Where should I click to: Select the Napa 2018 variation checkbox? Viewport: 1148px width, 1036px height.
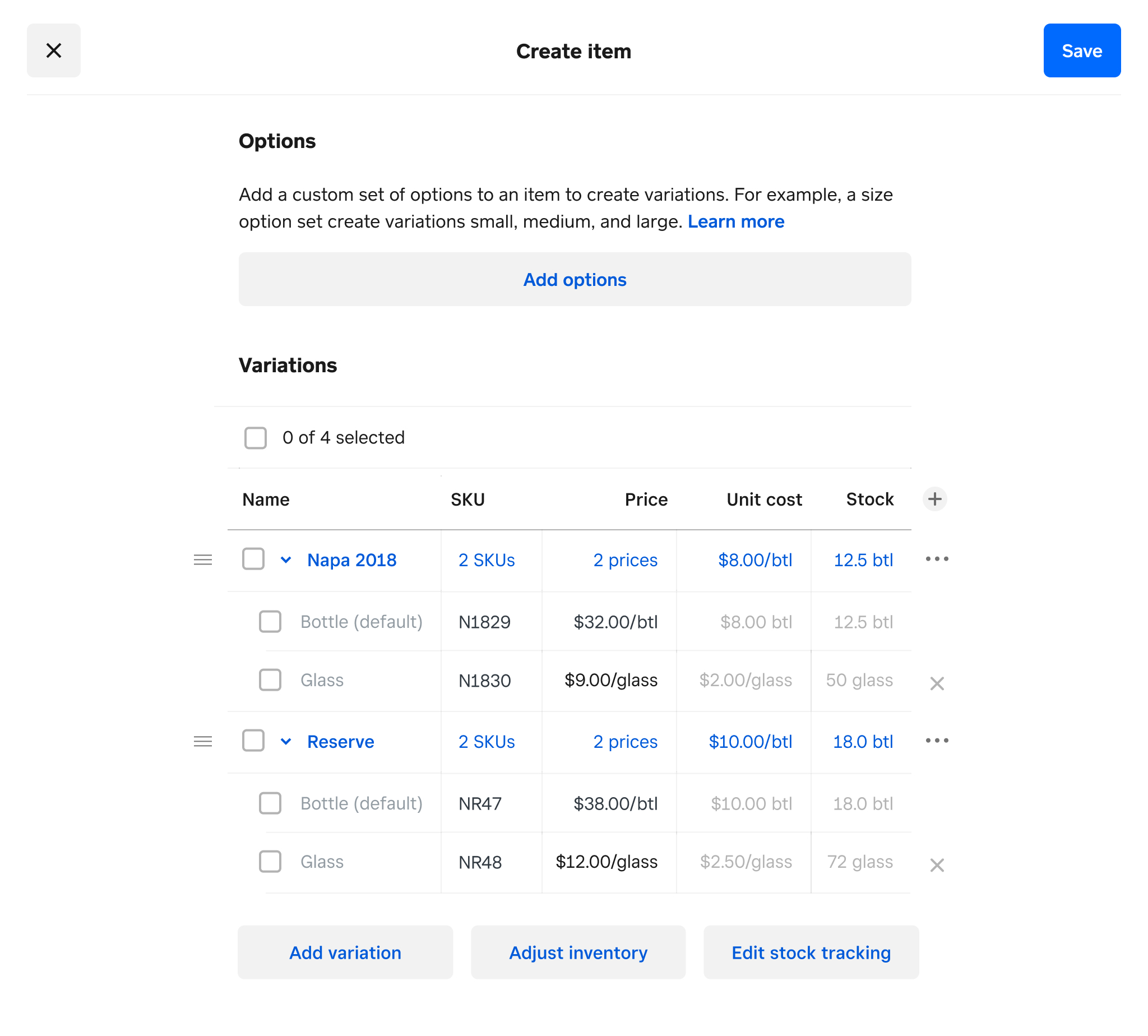[253, 559]
